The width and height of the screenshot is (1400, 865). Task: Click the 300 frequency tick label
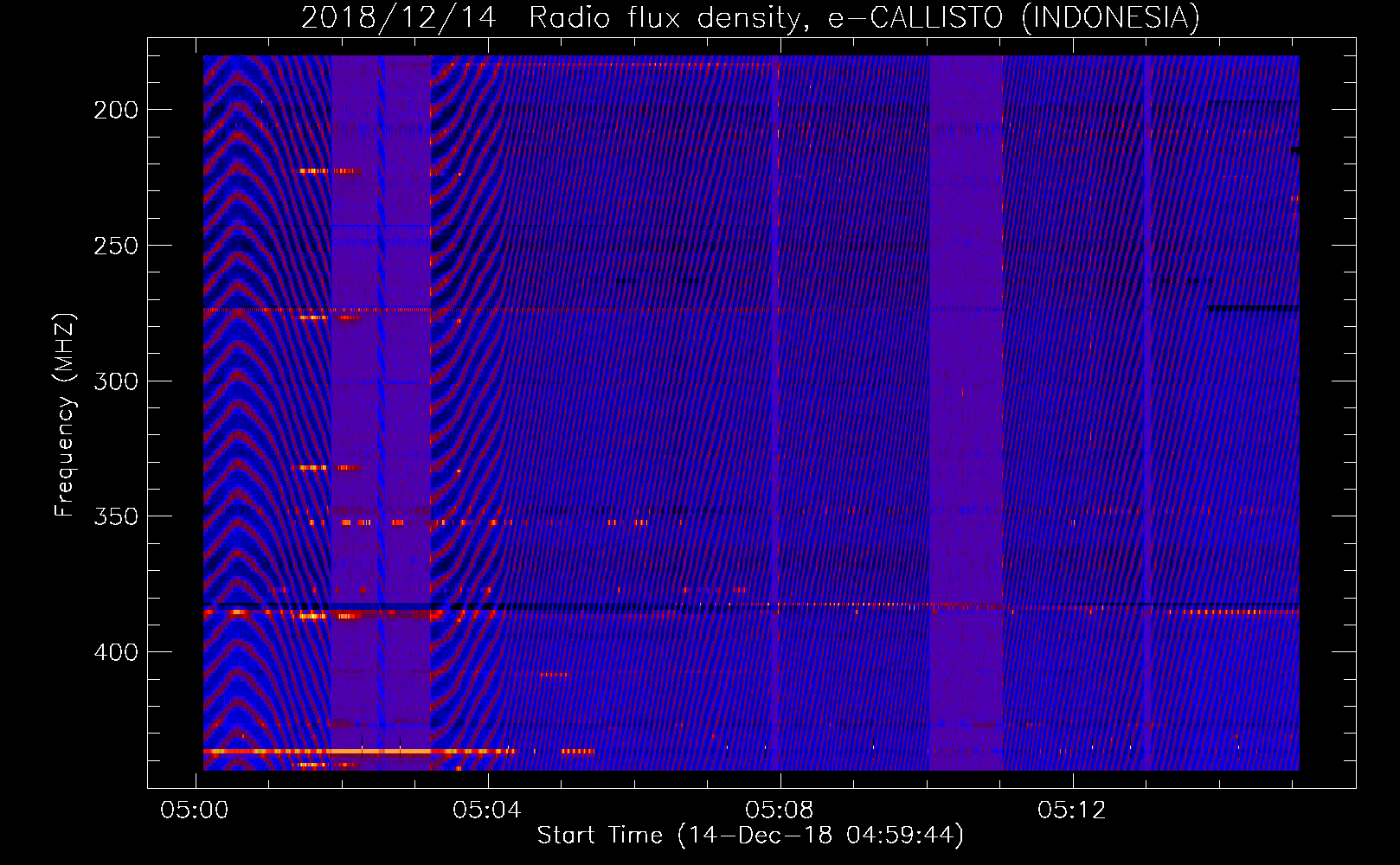(116, 381)
